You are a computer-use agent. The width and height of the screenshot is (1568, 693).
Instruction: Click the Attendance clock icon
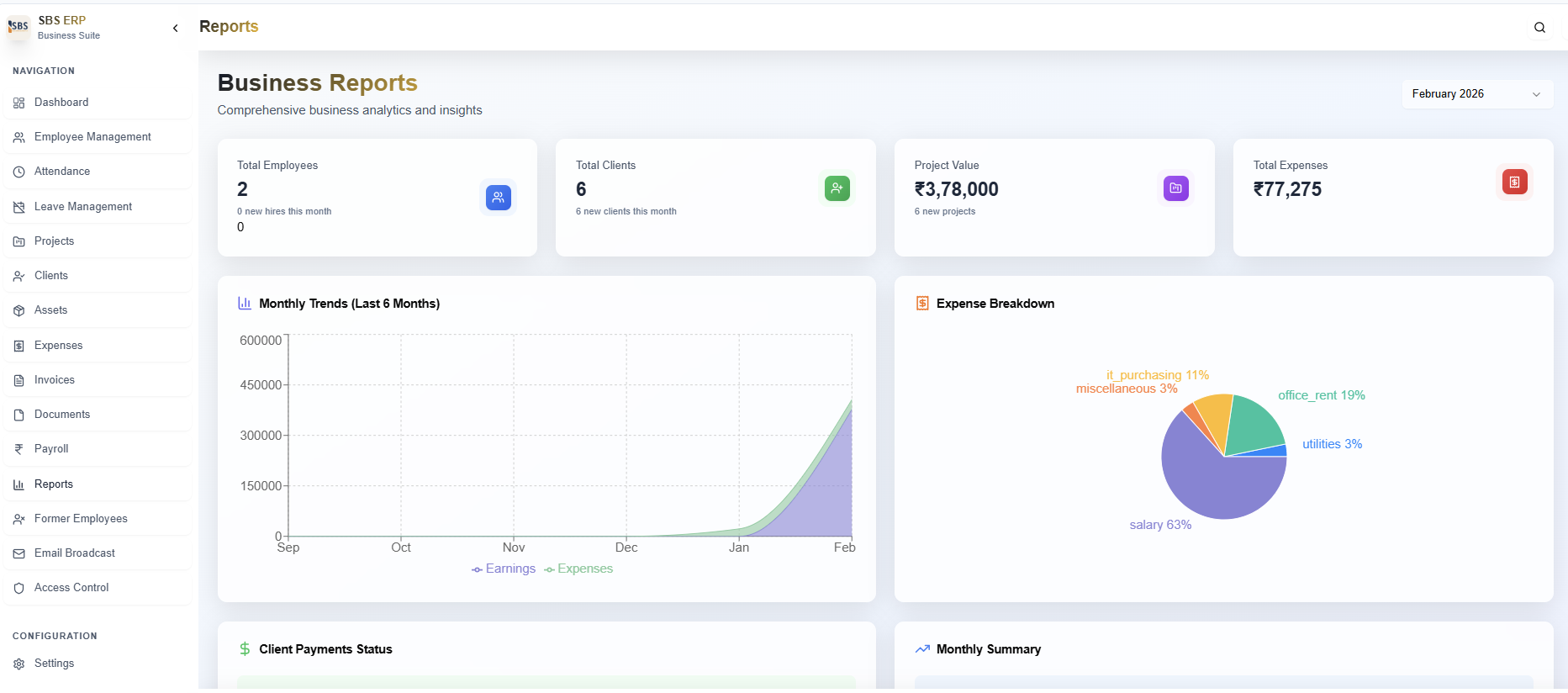pyautogui.click(x=19, y=172)
